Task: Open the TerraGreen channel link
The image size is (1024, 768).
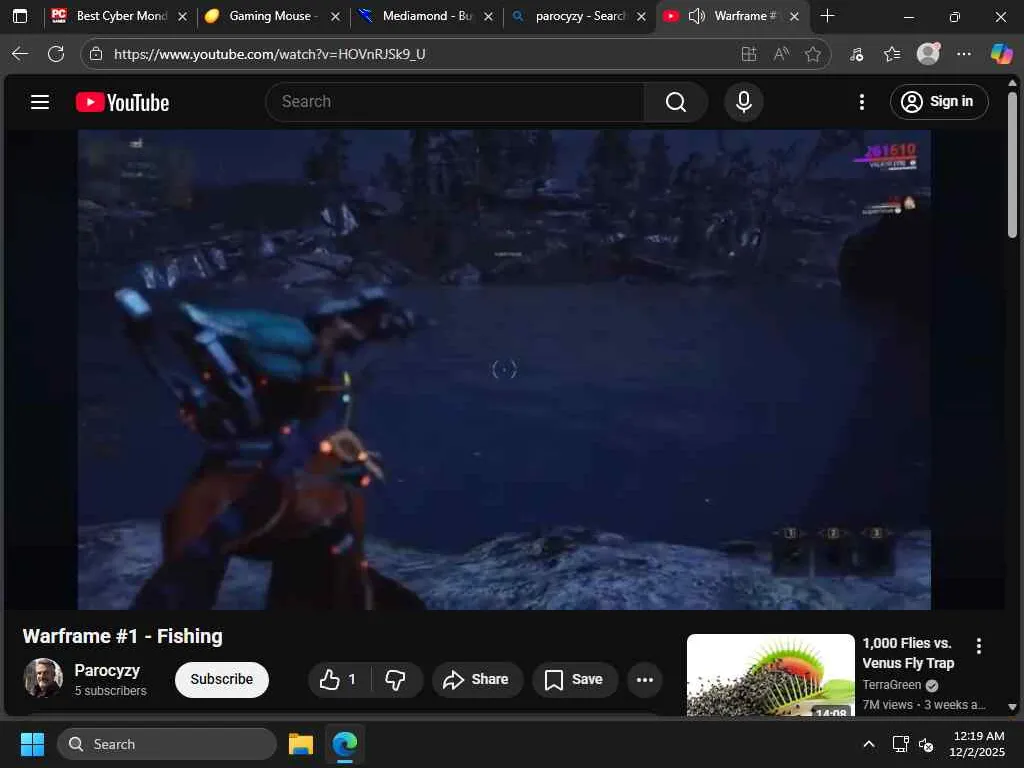Action: (891, 685)
